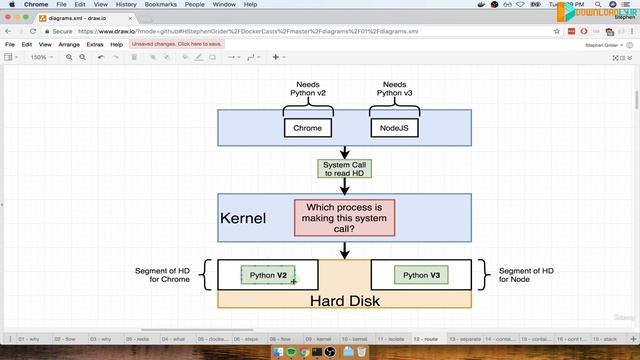The height and width of the screenshot is (360, 640).
Task: Click the Segment of HD for Node text
Action: tap(526, 275)
